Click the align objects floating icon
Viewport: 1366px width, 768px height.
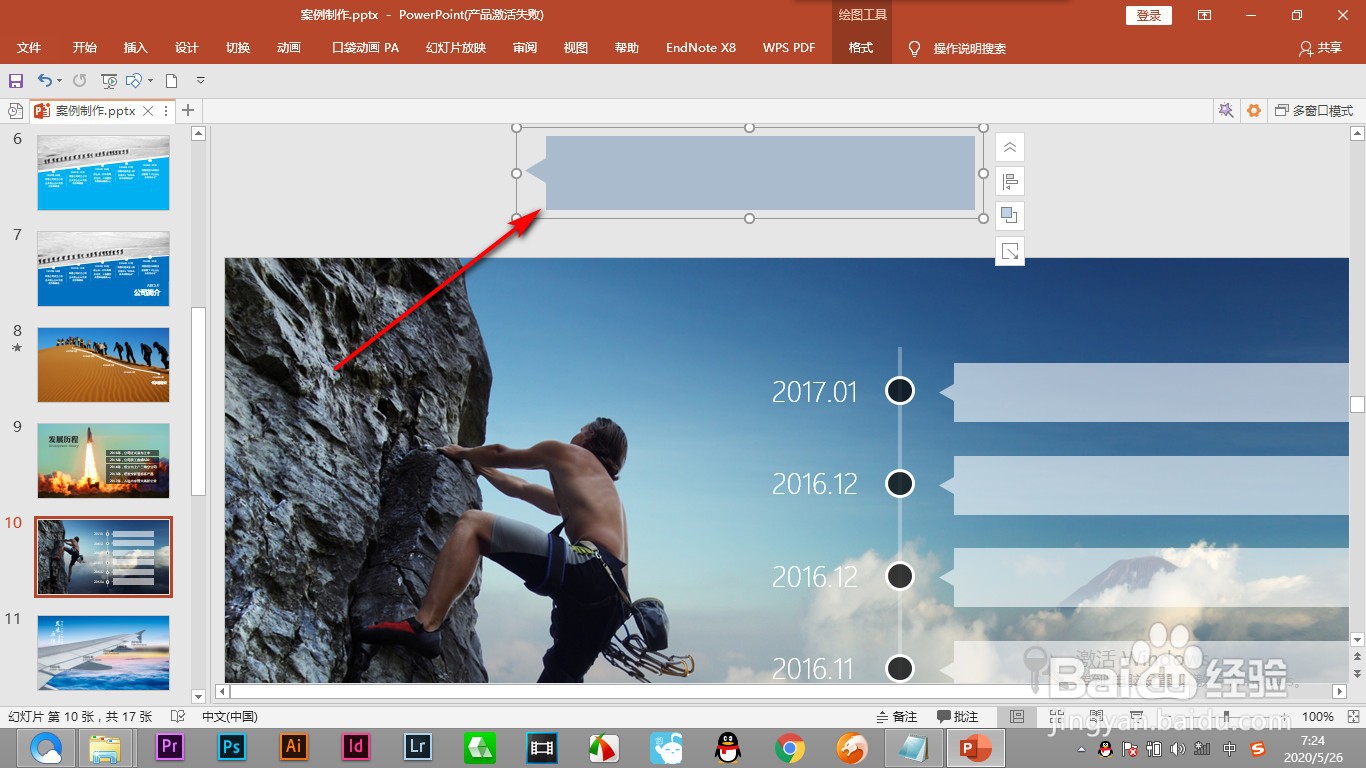pyautogui.click(x=1010, y=181)
